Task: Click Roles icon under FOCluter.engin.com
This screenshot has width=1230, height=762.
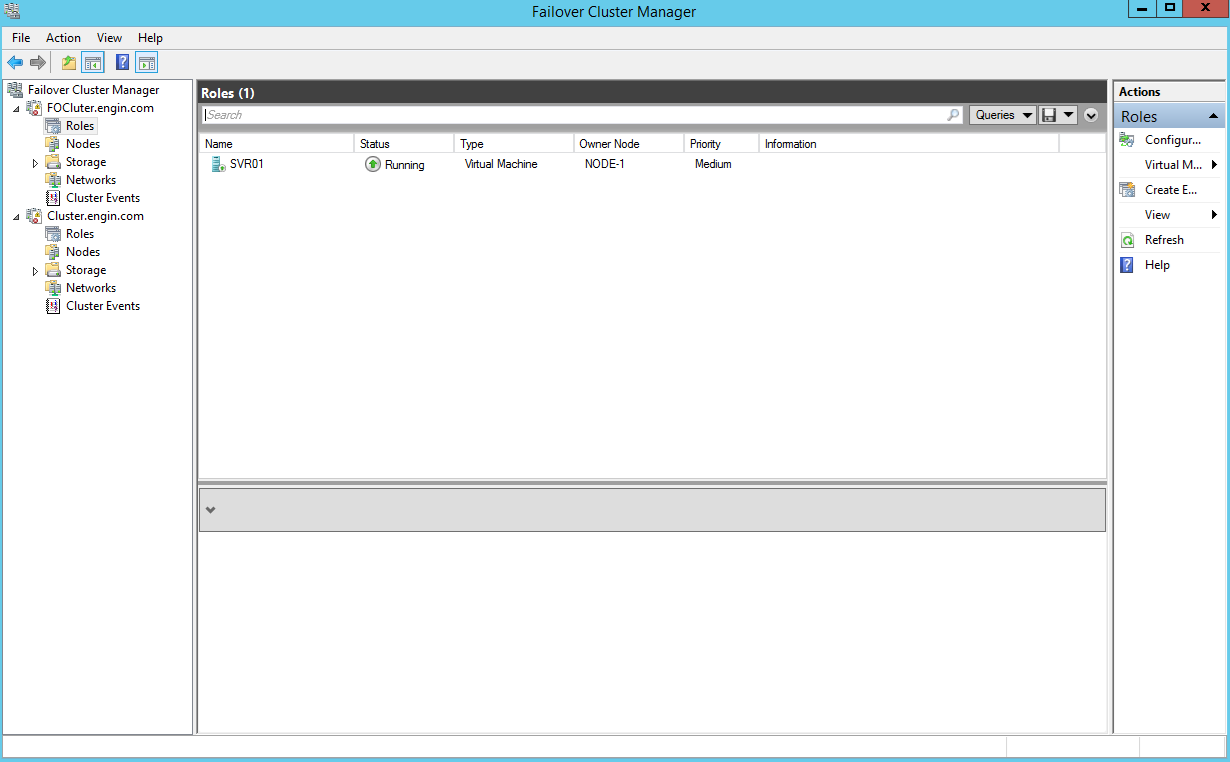Action: point(53,126)
